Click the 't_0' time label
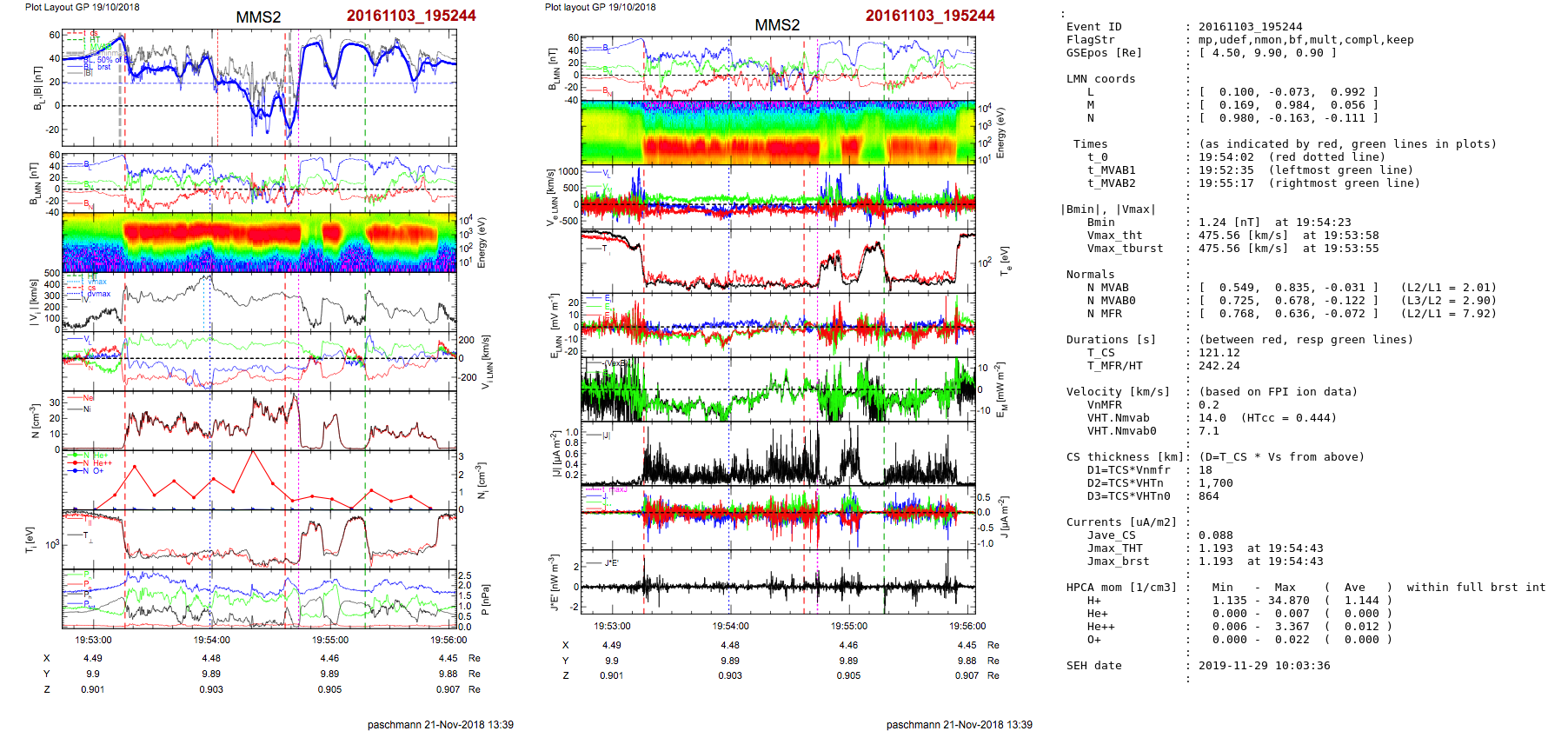Viewport: 1568px width, 731px height. tap(1097, 157)
